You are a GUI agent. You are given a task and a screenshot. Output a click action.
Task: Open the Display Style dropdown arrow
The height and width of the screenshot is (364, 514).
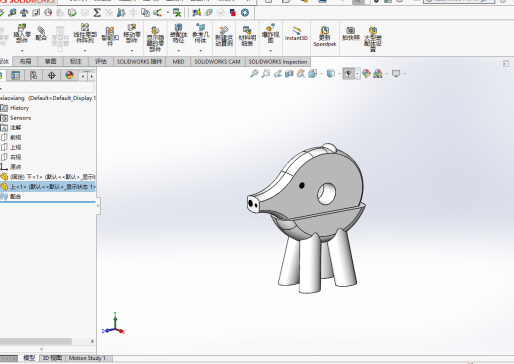pyautogui.click(x=339, y=74)
